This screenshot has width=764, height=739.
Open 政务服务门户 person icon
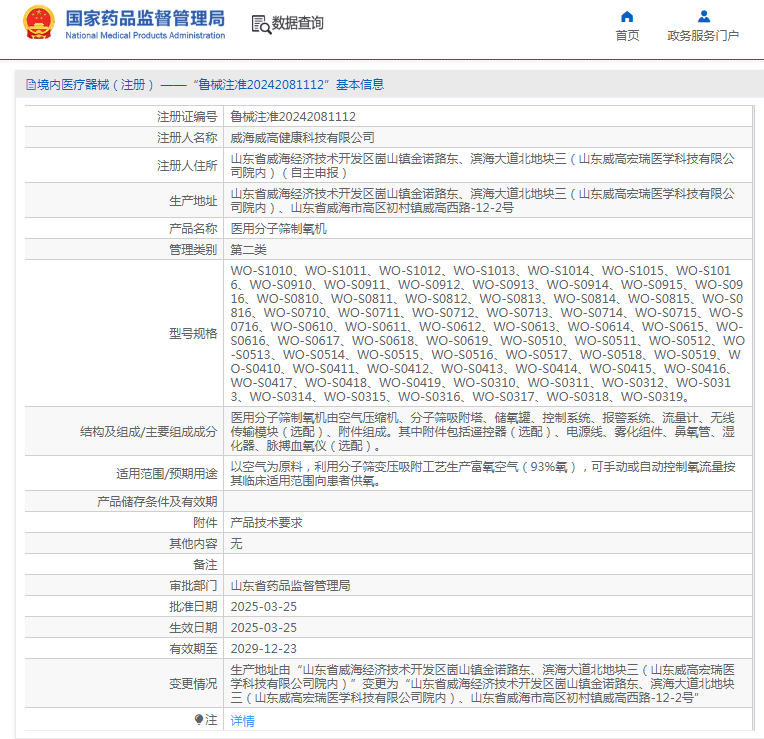pyautogui.click(x=703, y=17)
